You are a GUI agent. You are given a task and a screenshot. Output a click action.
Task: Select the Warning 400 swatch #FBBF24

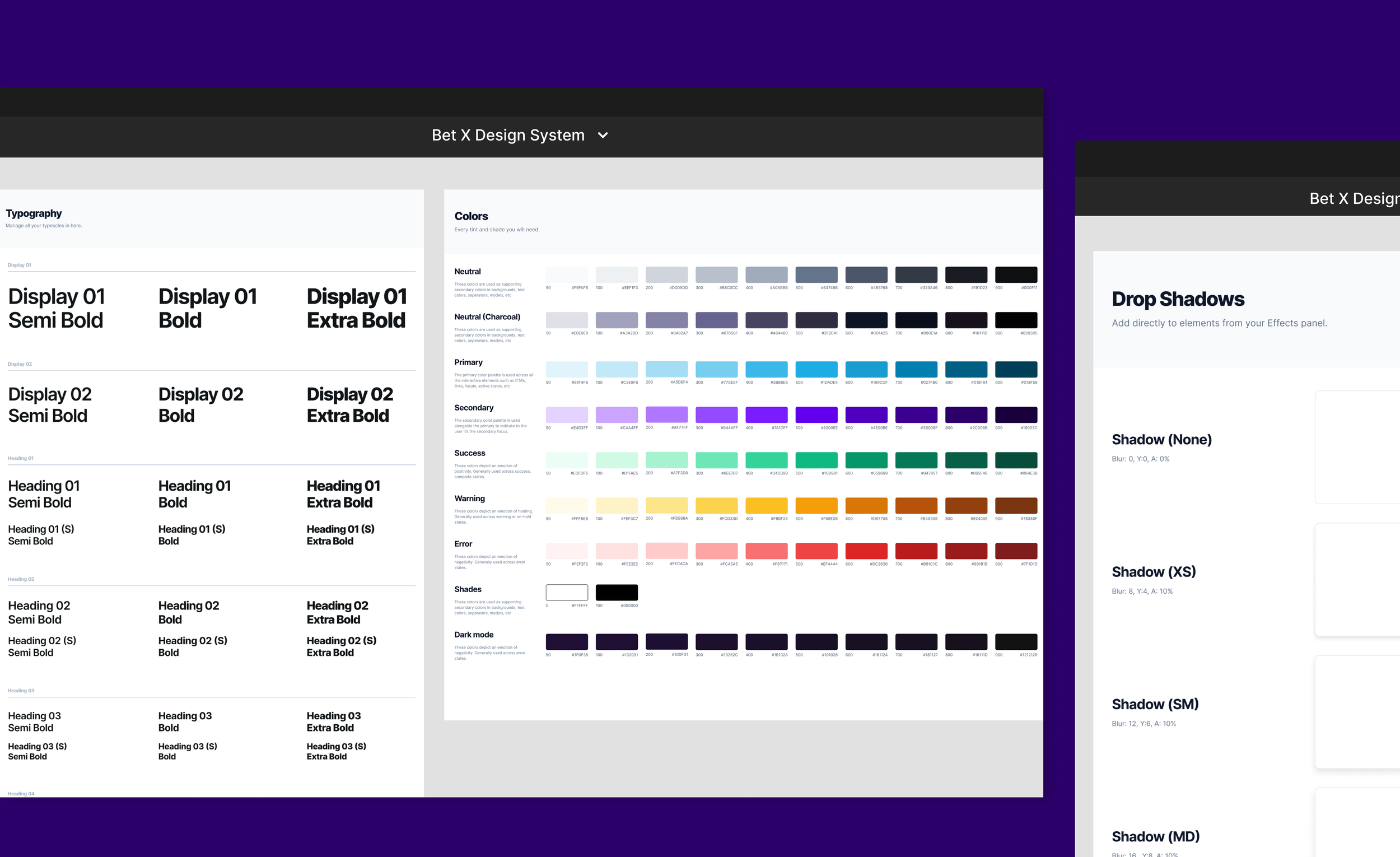[766, 506]
